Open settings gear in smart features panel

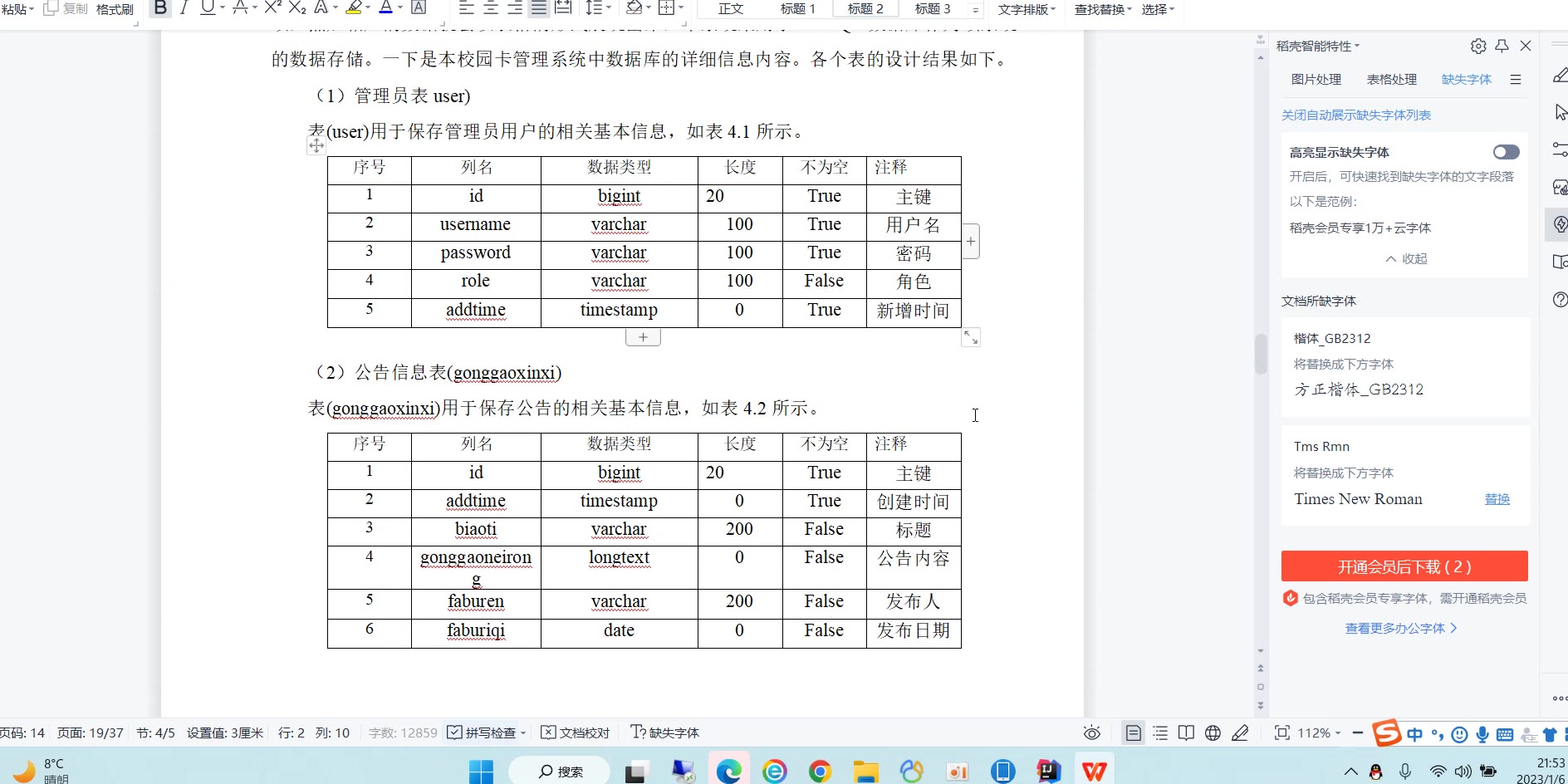pos(1478,47)
